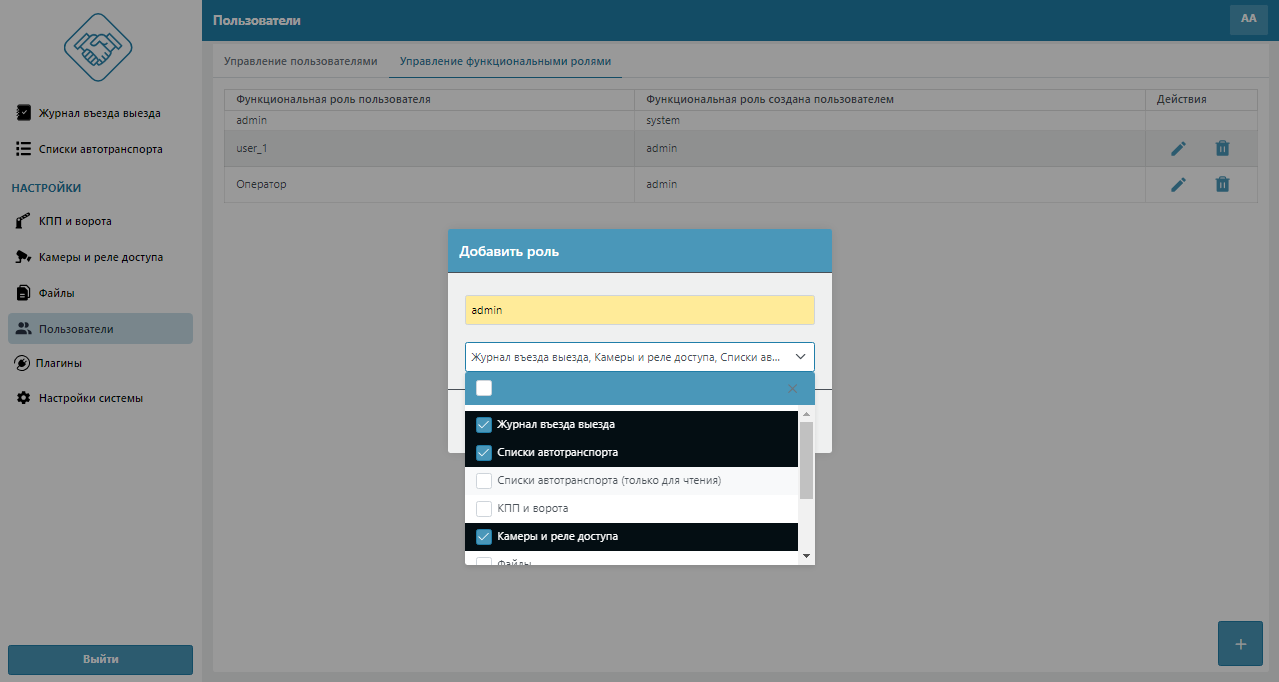Switch to Управление пользователями tab

(300, 62)
